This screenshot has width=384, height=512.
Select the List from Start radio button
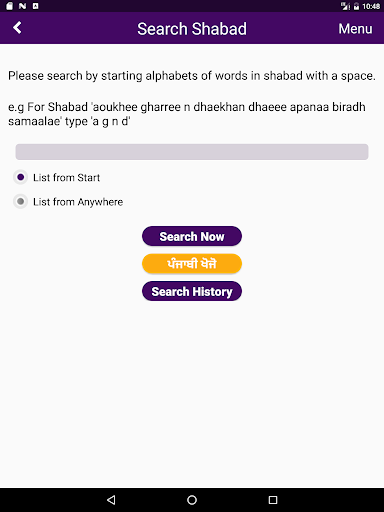coord(20,177)
